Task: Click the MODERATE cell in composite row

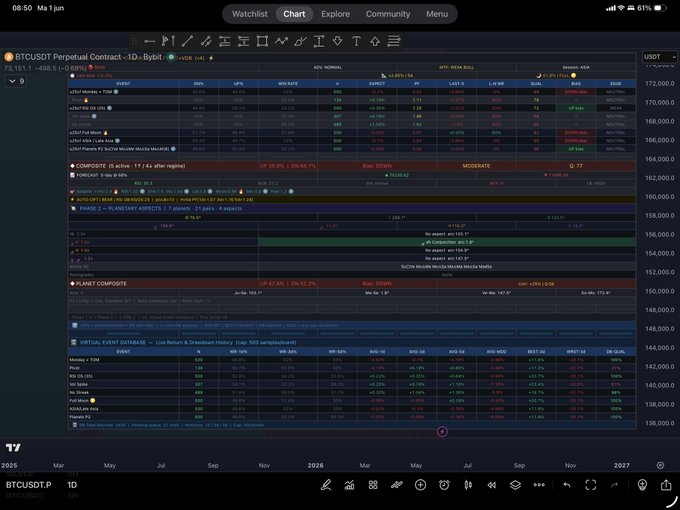Action: pyautogui.click(x=476, y=166)
